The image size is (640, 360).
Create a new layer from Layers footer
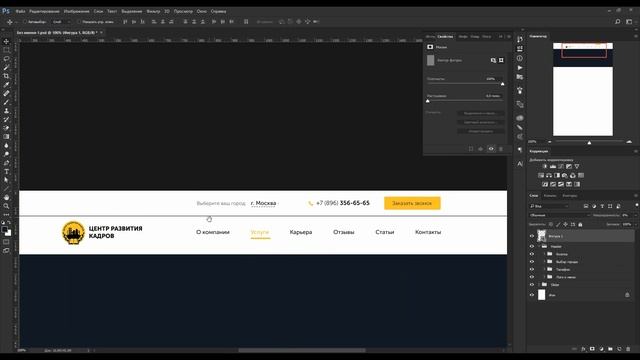pyautogui.click(x=619, y=349)
